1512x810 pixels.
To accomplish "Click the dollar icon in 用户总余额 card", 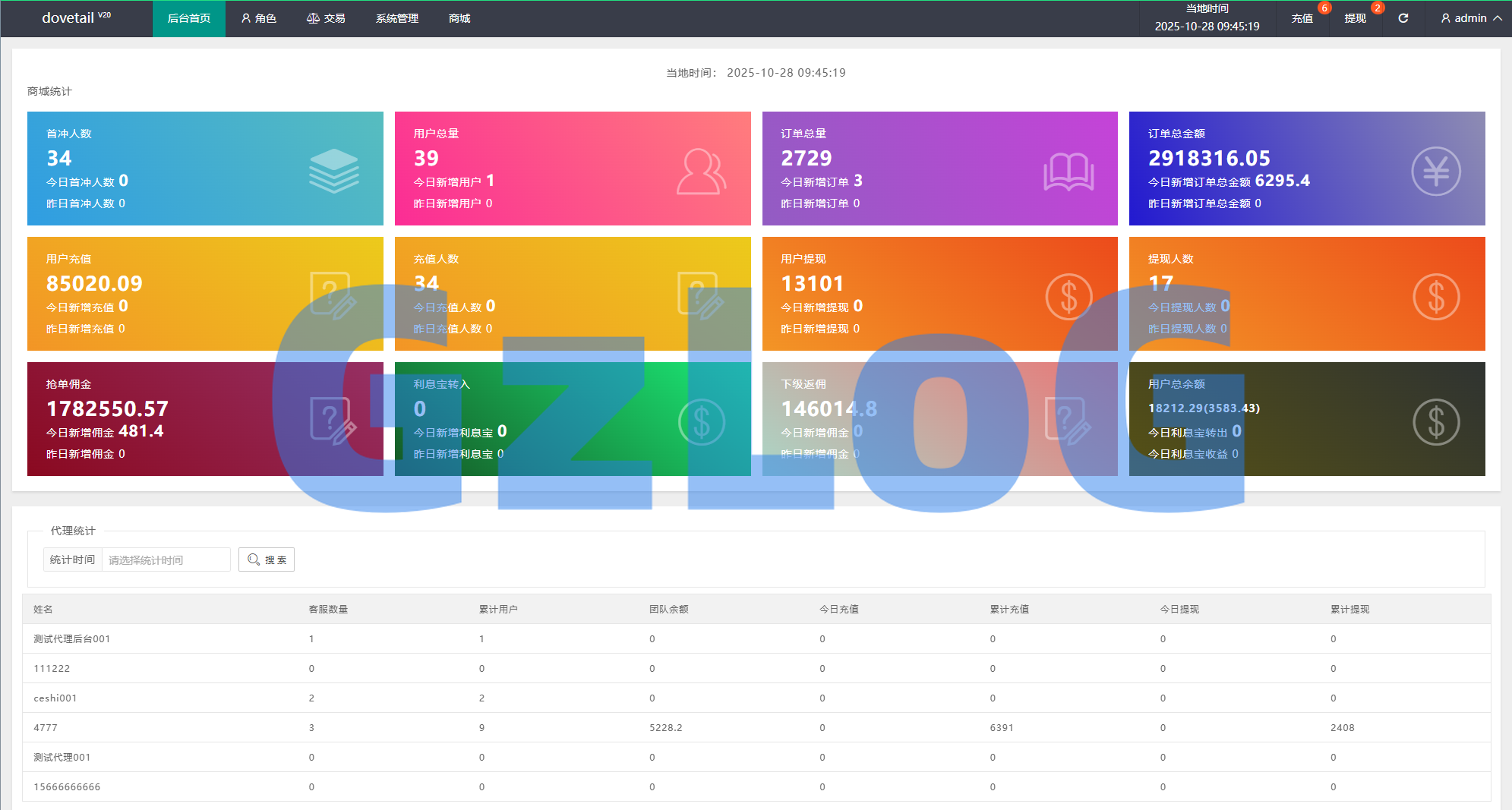I will click(x=1435, y=422).
